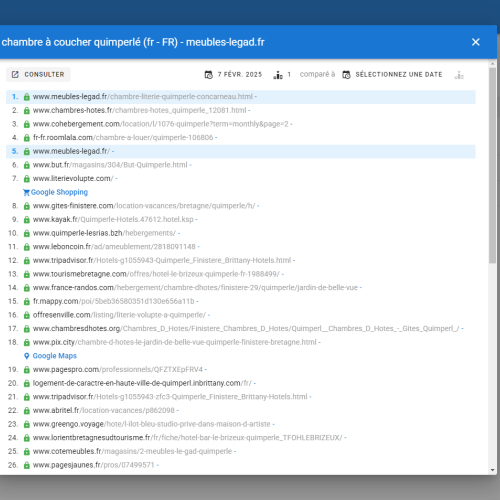Open www.leboncoin.fr ameublement result
Viewport: 500px width, 500px height.
pyautogui.click(x=116, y=247)
